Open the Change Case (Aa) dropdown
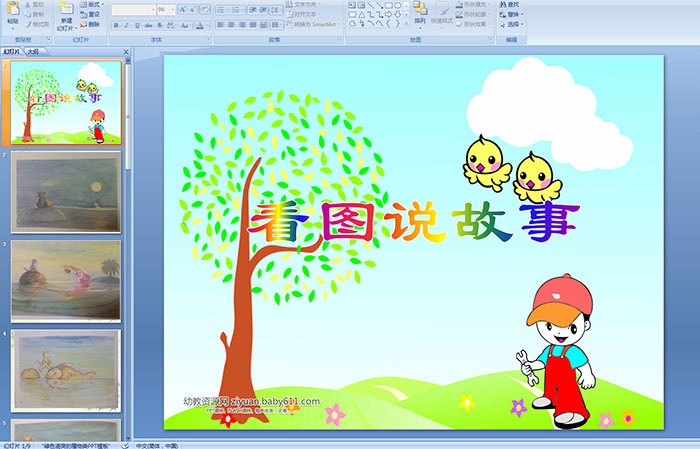 (x=185, y=25)
